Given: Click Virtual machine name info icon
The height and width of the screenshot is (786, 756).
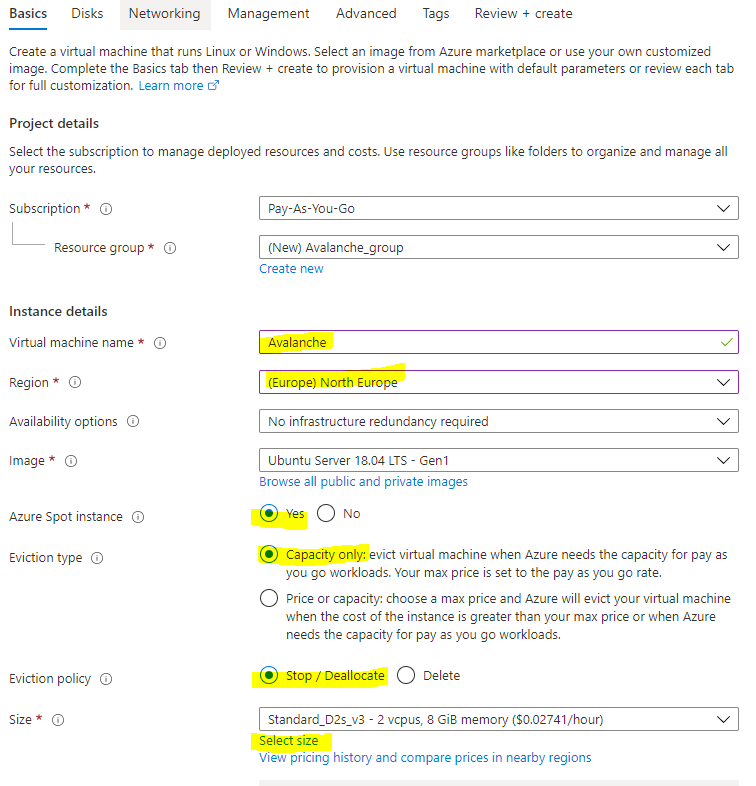Looking at the screenshot, I should [160, 343].
